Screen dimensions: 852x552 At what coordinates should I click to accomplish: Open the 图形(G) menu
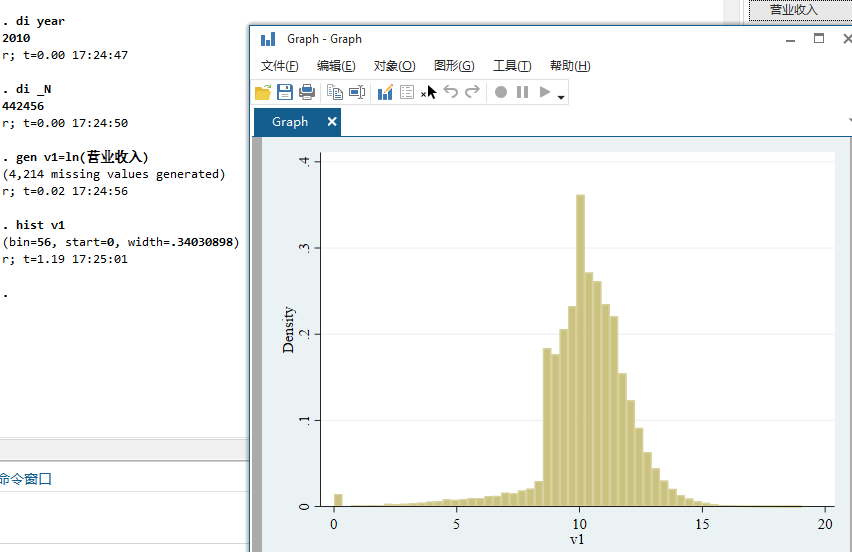453,66
